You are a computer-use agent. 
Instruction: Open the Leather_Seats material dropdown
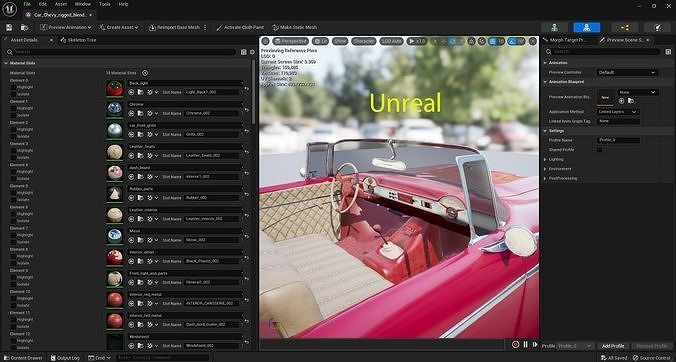click(185, 147)
